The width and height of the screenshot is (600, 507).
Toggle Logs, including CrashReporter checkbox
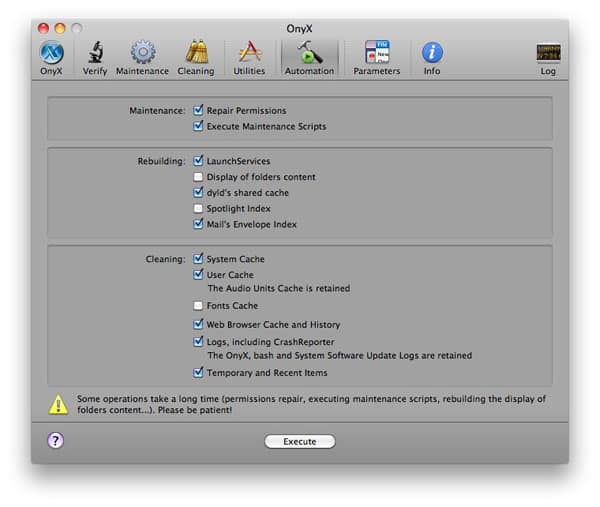coord(198,342)
